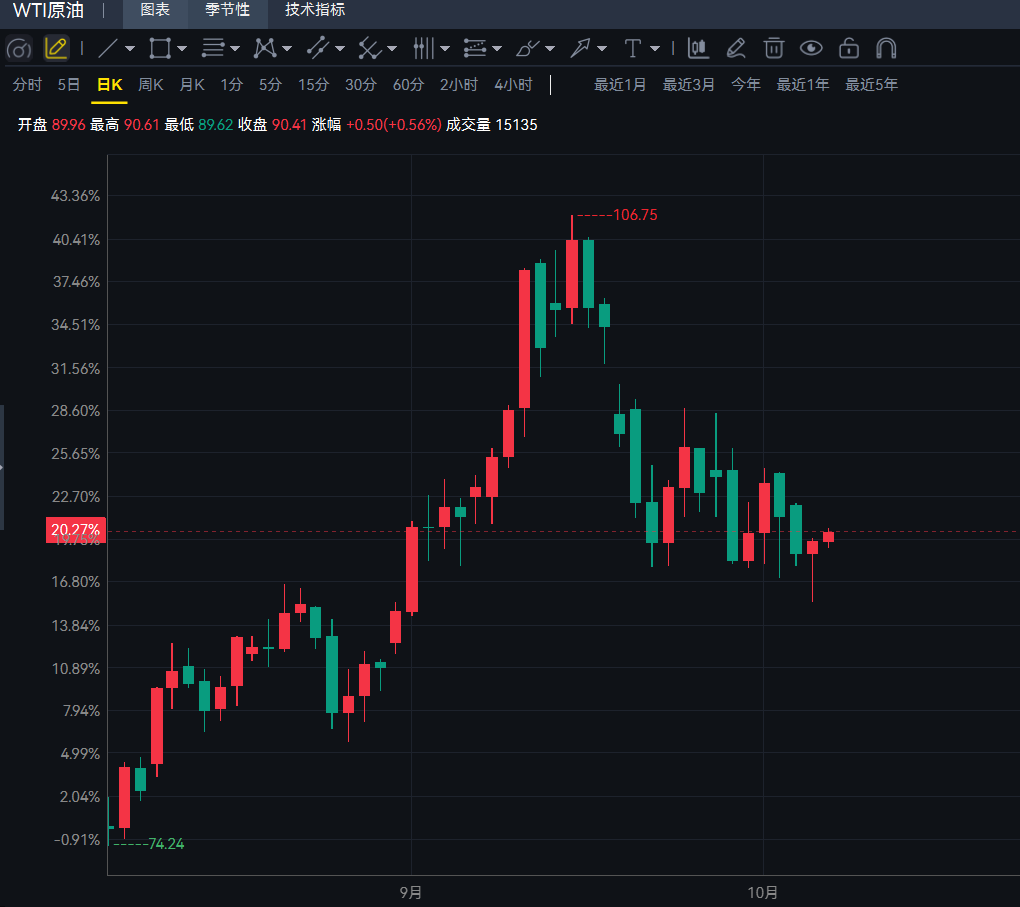
Task: Expand the line tool dropdown arrow
Action: pyautogui.click(x=129, y=49)
